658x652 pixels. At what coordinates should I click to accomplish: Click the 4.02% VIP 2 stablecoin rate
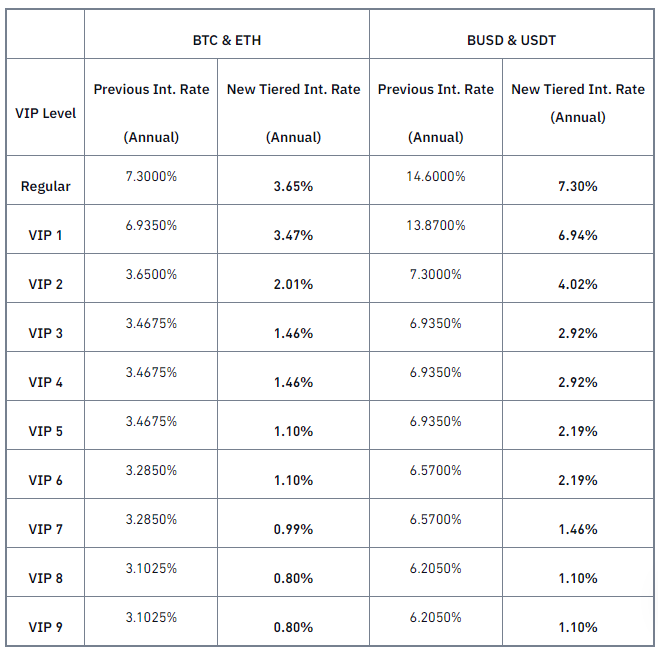point(577,284)
